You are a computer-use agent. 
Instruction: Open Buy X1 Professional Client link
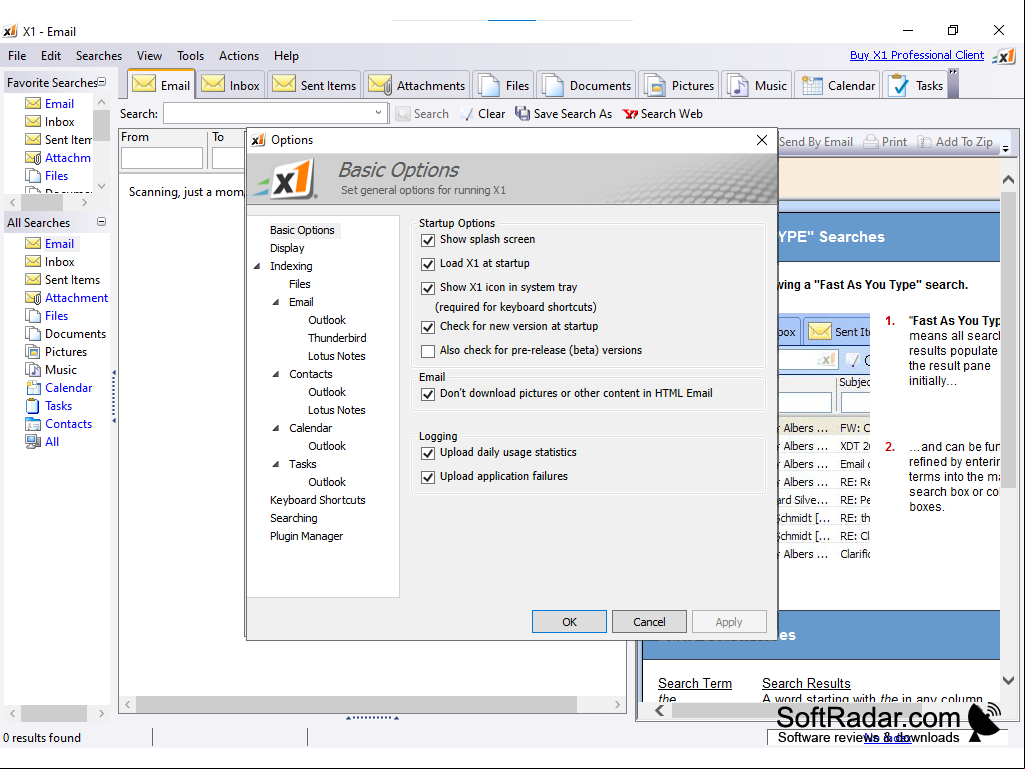916,55
